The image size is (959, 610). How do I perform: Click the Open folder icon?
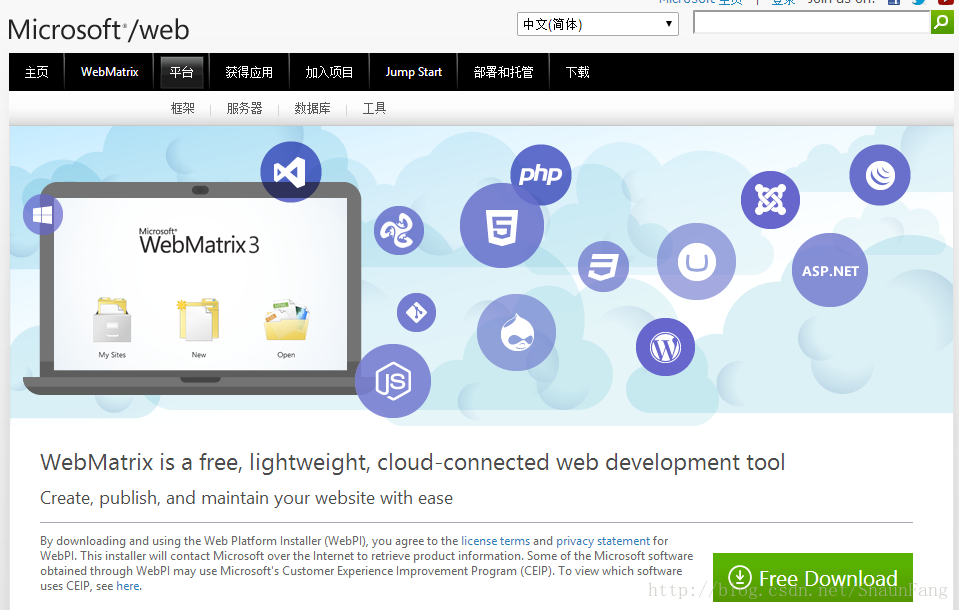pos(286,320)
